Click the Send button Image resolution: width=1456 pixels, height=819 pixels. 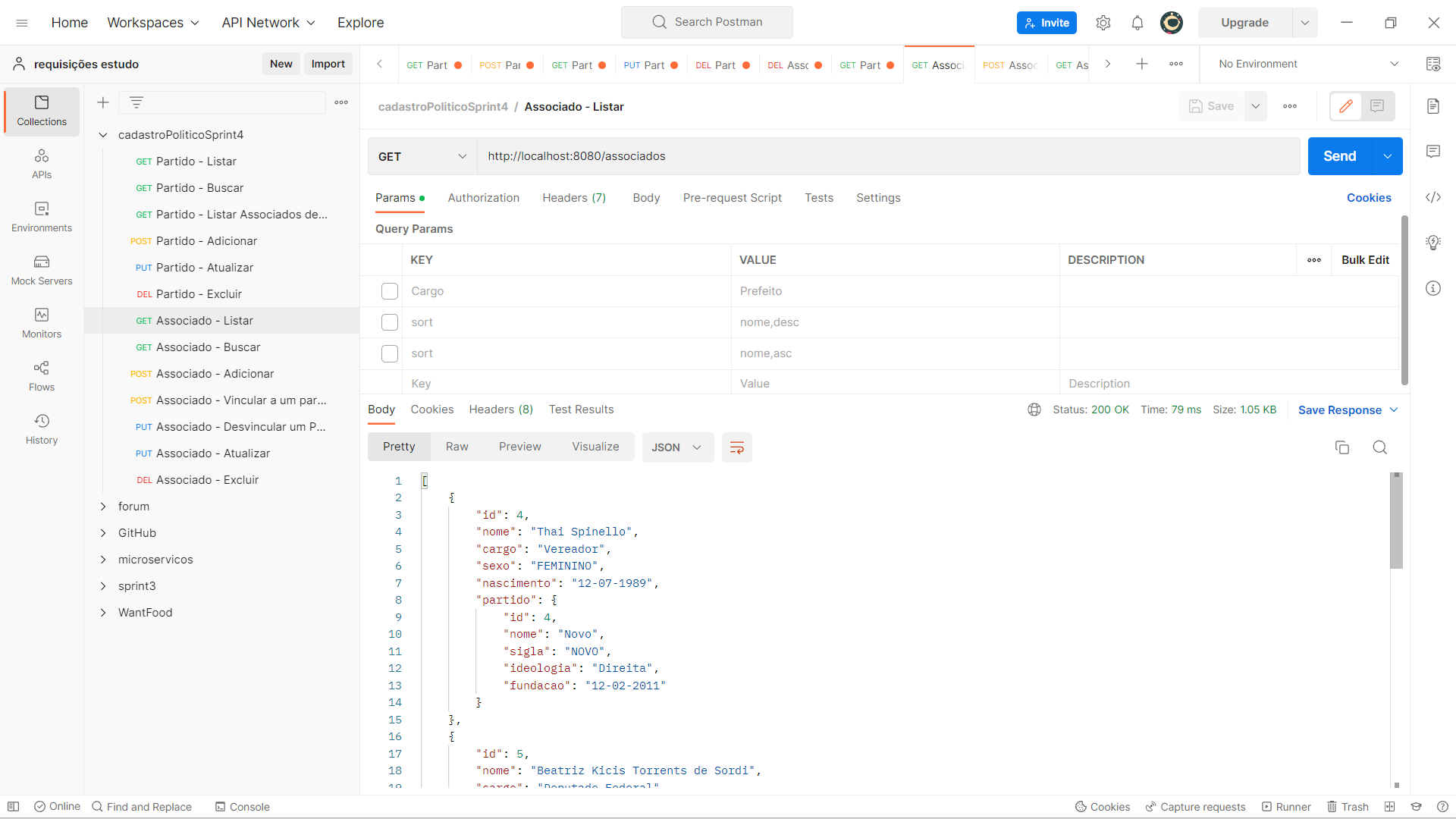1339,155
